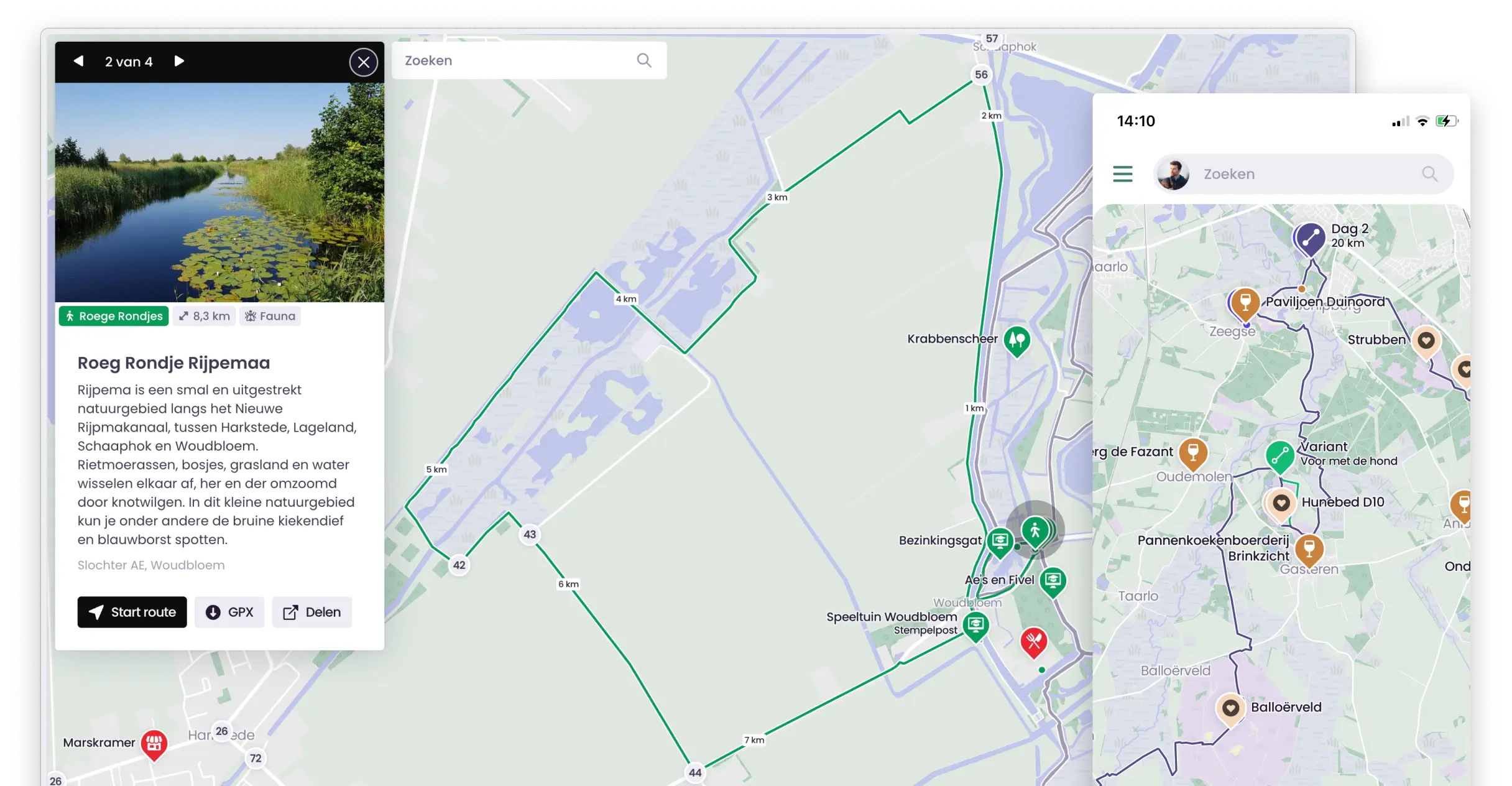Open the green Variant route marker
Screen dimensions: 1512x786
1280,458
